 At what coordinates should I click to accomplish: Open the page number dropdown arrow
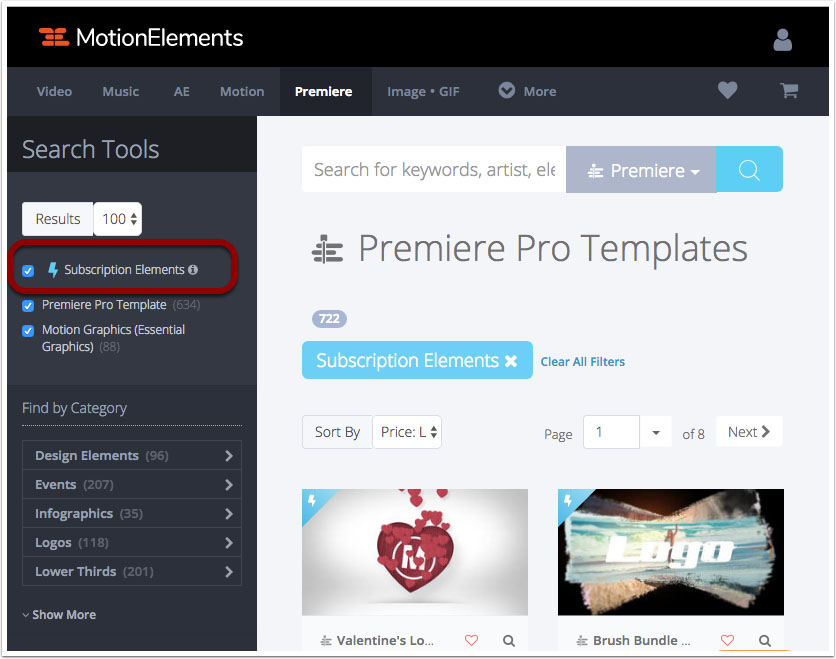656,432
